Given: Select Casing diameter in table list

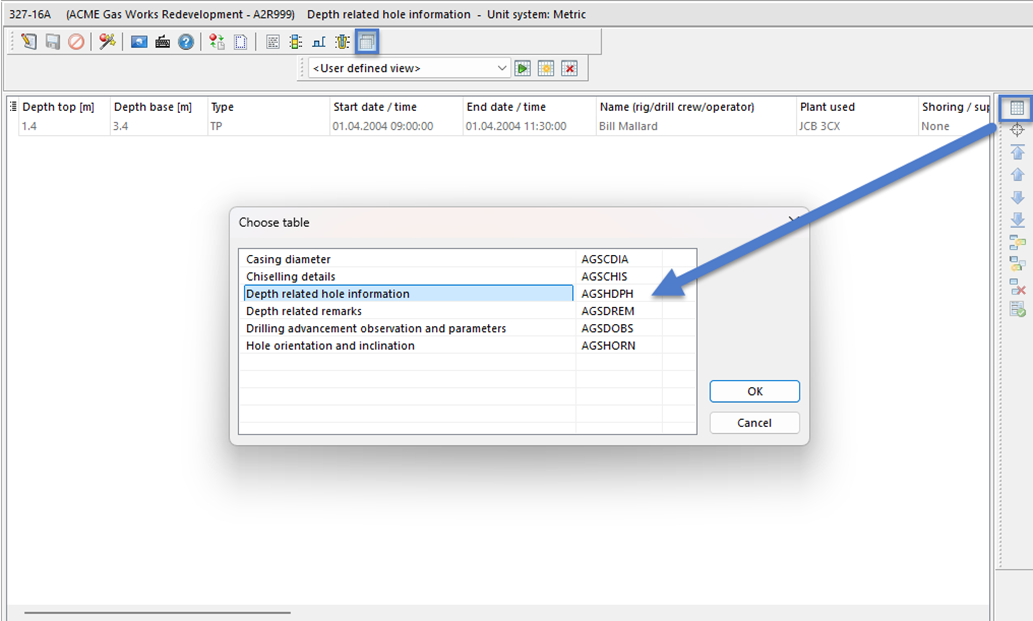Looking at the screenshot, I should click(x=288, y=260).
